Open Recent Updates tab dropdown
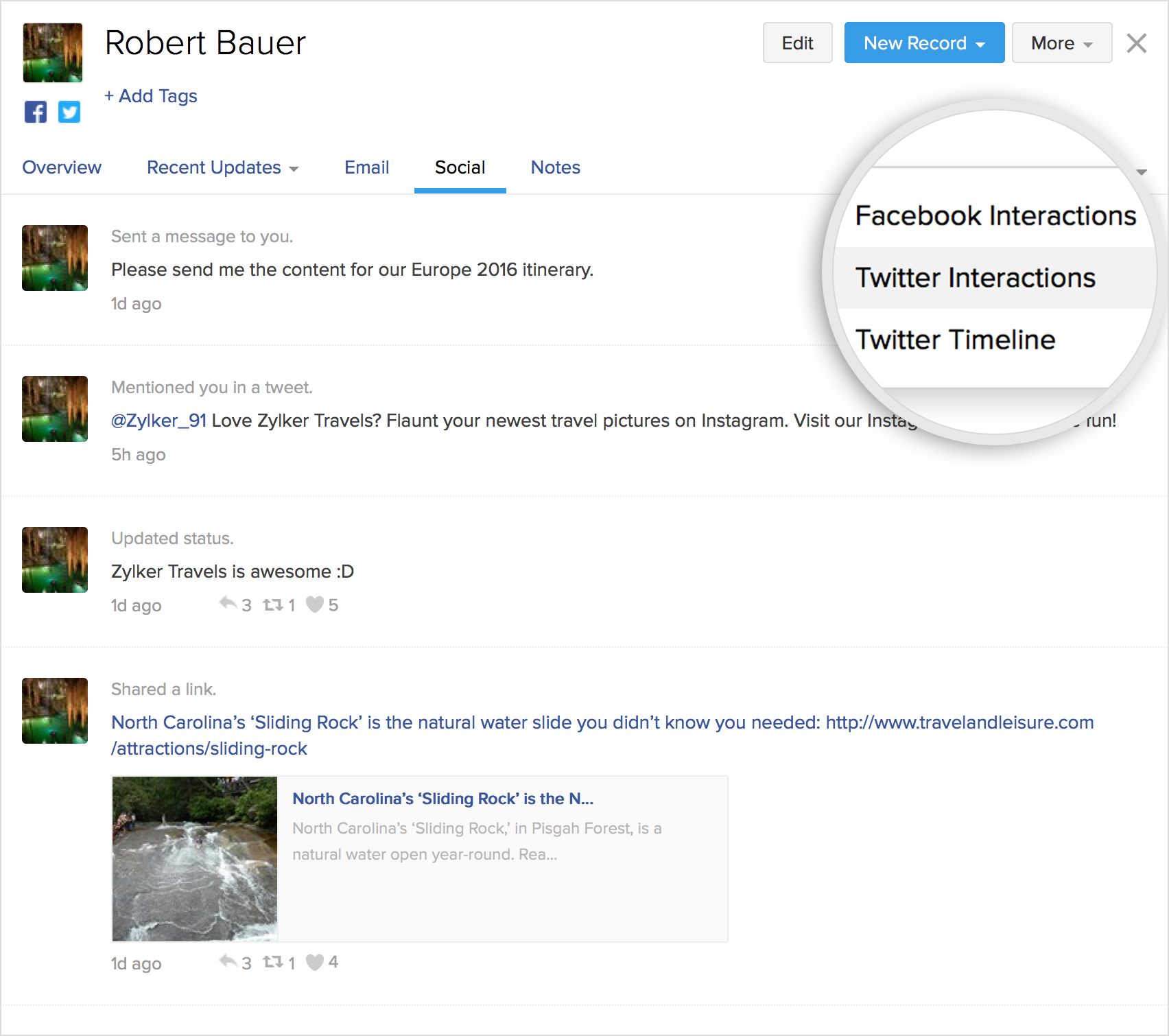Viewport: 1169px width, 1036px height. [222, 167]
